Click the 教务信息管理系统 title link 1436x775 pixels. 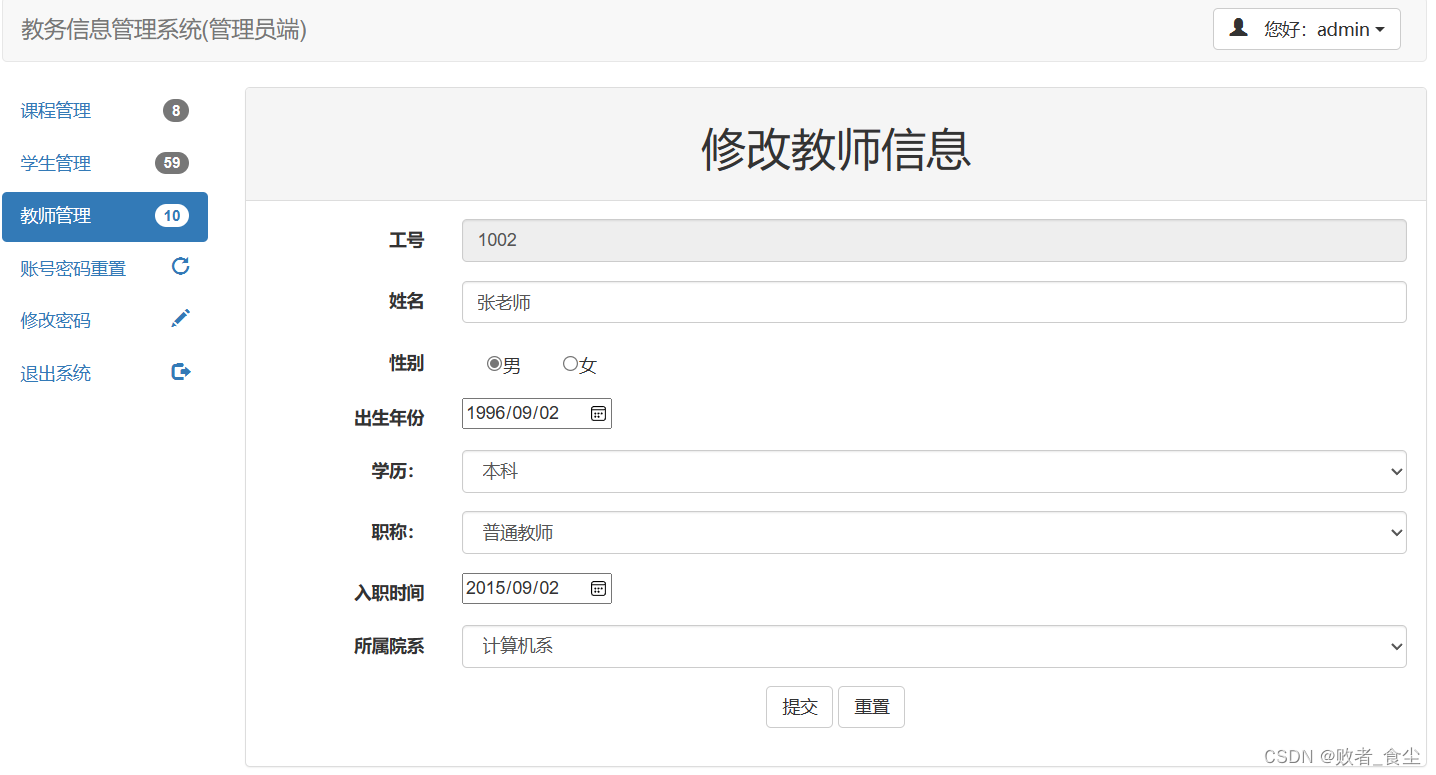pyautogui.click(x=164, y=30)
